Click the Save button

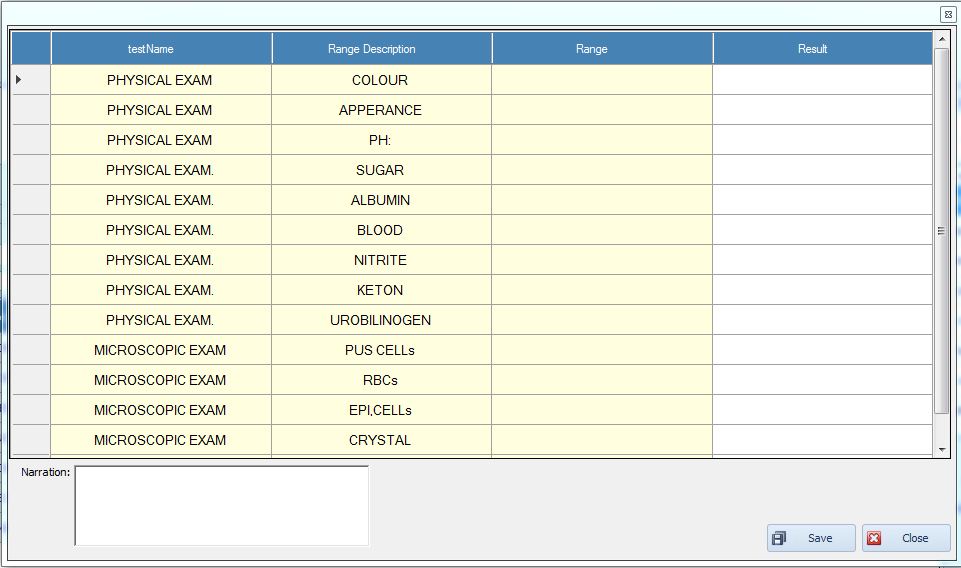tap(811, 538)
